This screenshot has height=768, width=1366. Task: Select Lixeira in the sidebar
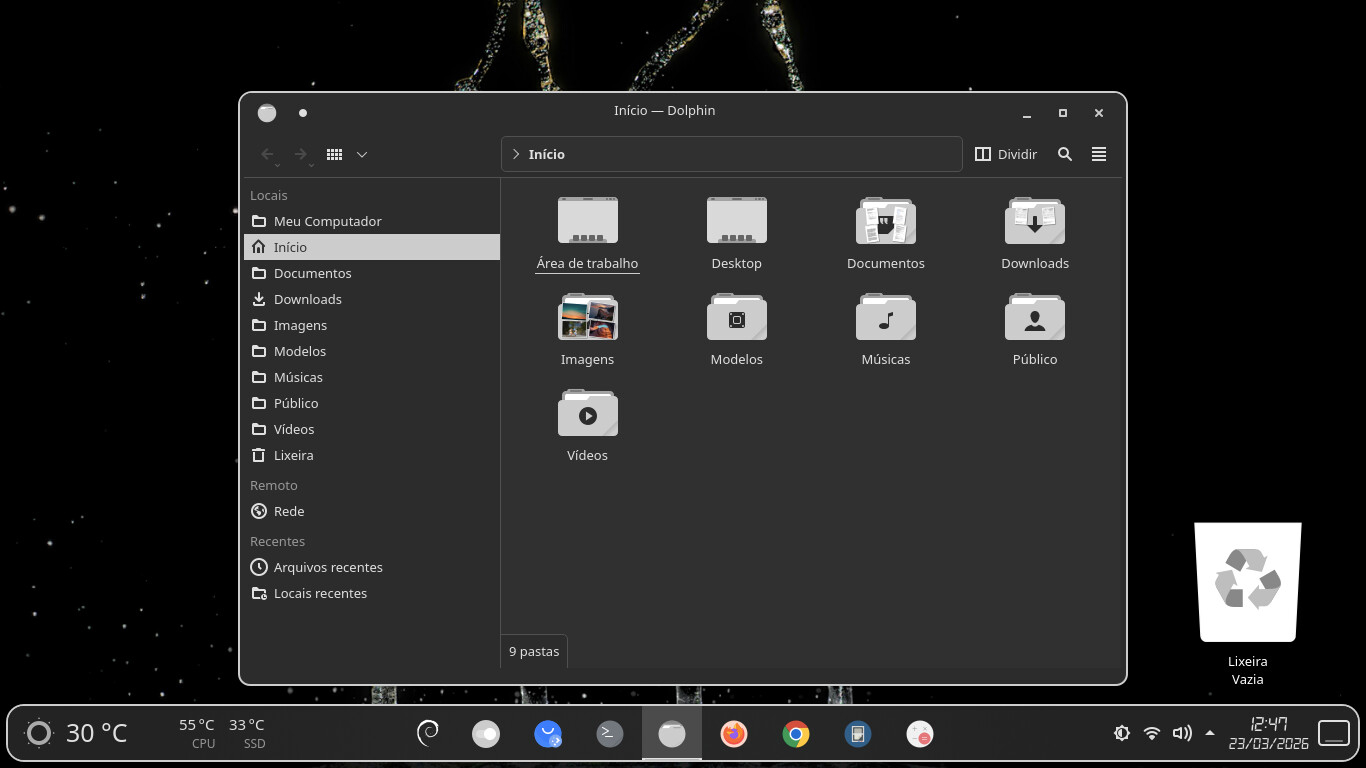pyautogui.click(x=293, y=455)
